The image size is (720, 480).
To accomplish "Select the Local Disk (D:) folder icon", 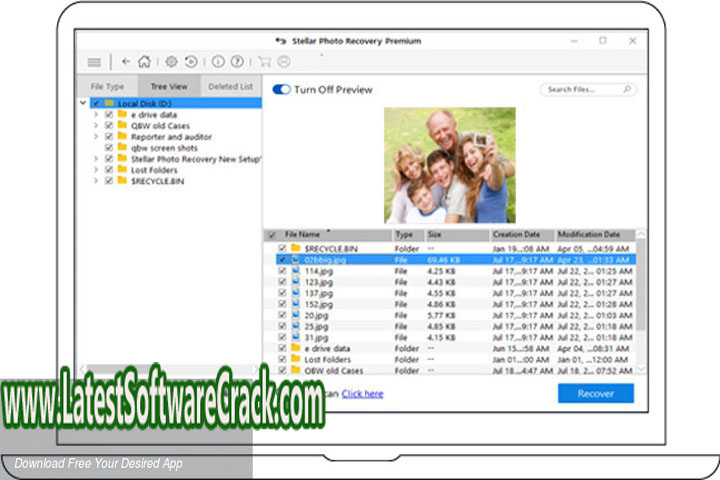I will click(x=109, y=103).
